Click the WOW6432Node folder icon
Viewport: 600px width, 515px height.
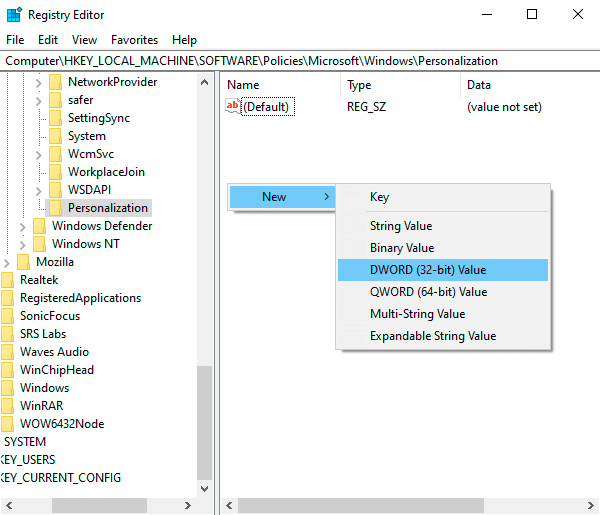[x=7, y=424]
